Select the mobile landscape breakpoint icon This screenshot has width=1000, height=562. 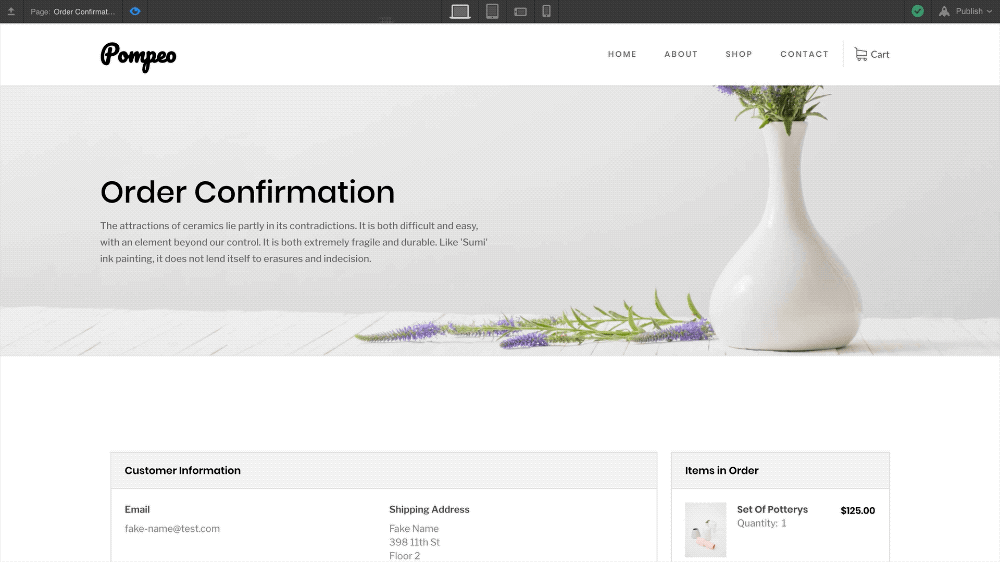coord(520,11)
